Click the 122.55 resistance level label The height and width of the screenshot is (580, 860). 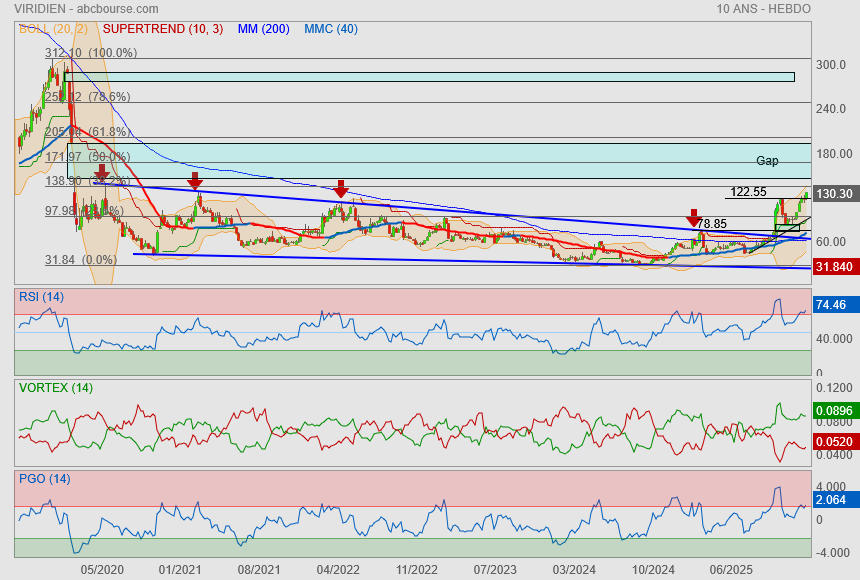[748, 191]
